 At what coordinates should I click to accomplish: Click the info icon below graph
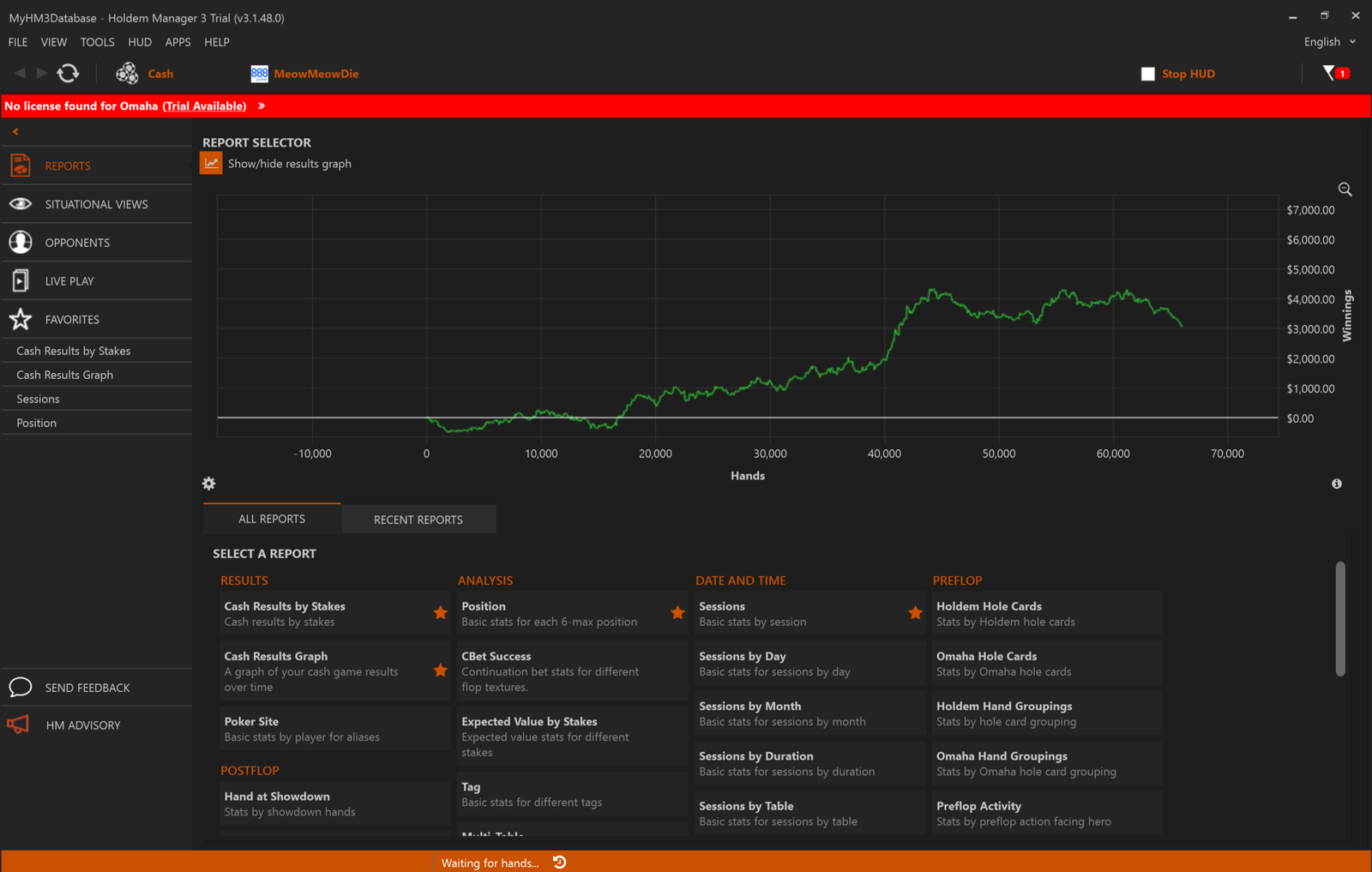[1337, 484]
